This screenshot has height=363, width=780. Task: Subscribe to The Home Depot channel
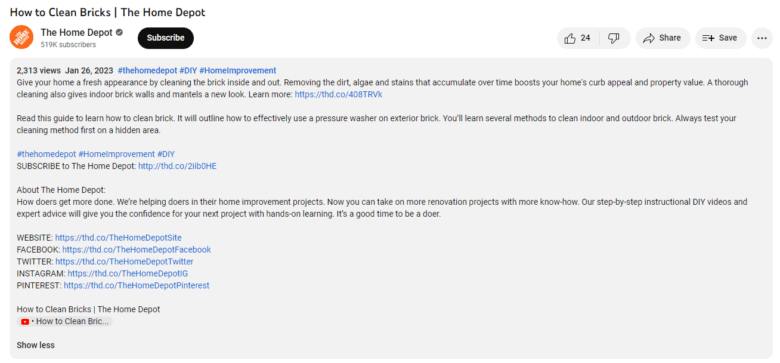[166, 38]
